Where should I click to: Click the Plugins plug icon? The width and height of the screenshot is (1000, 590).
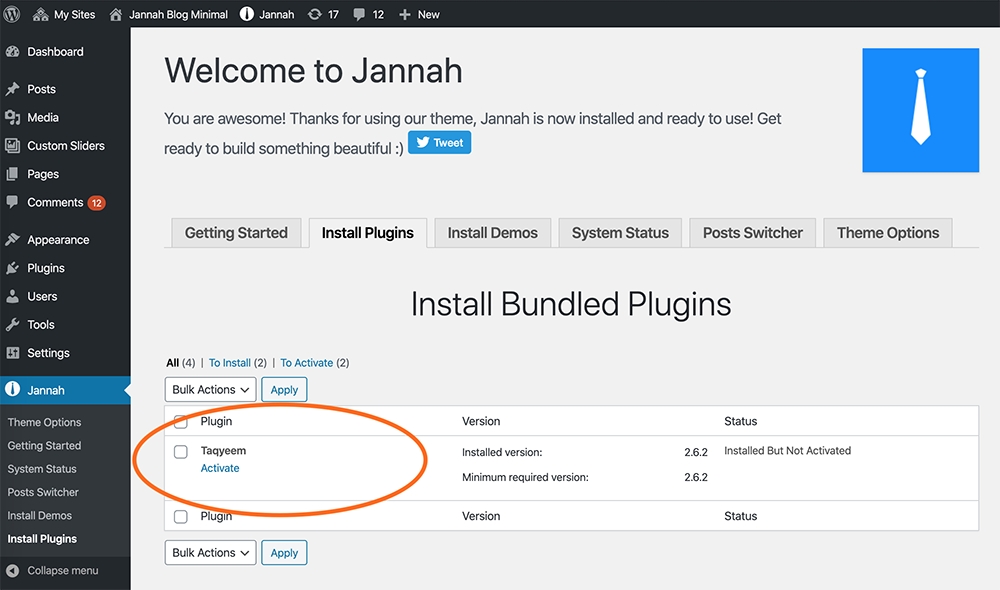[12, 268]
